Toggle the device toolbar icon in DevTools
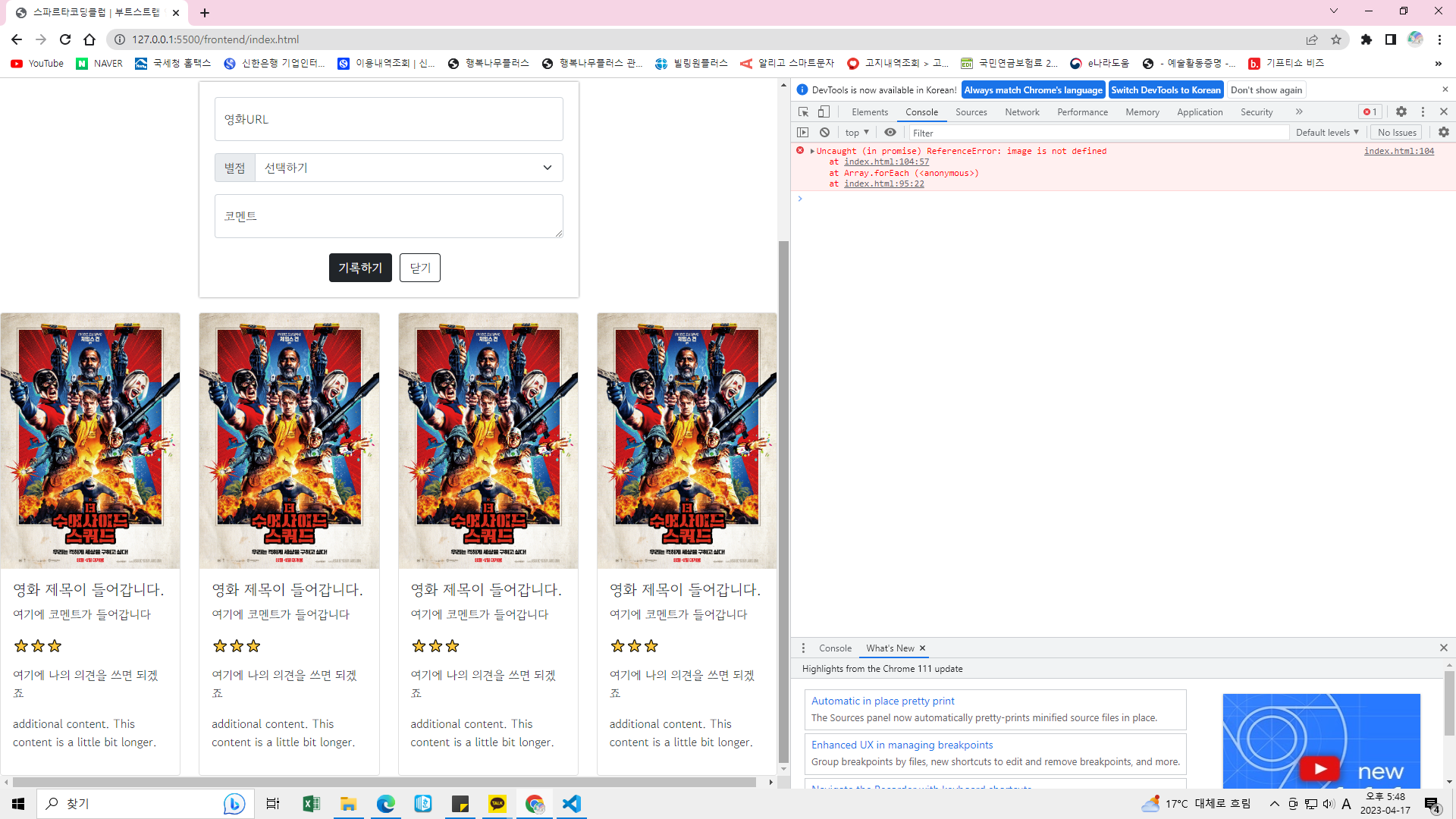This screenshot has width=1456, height=819. (x=824, y=111)
